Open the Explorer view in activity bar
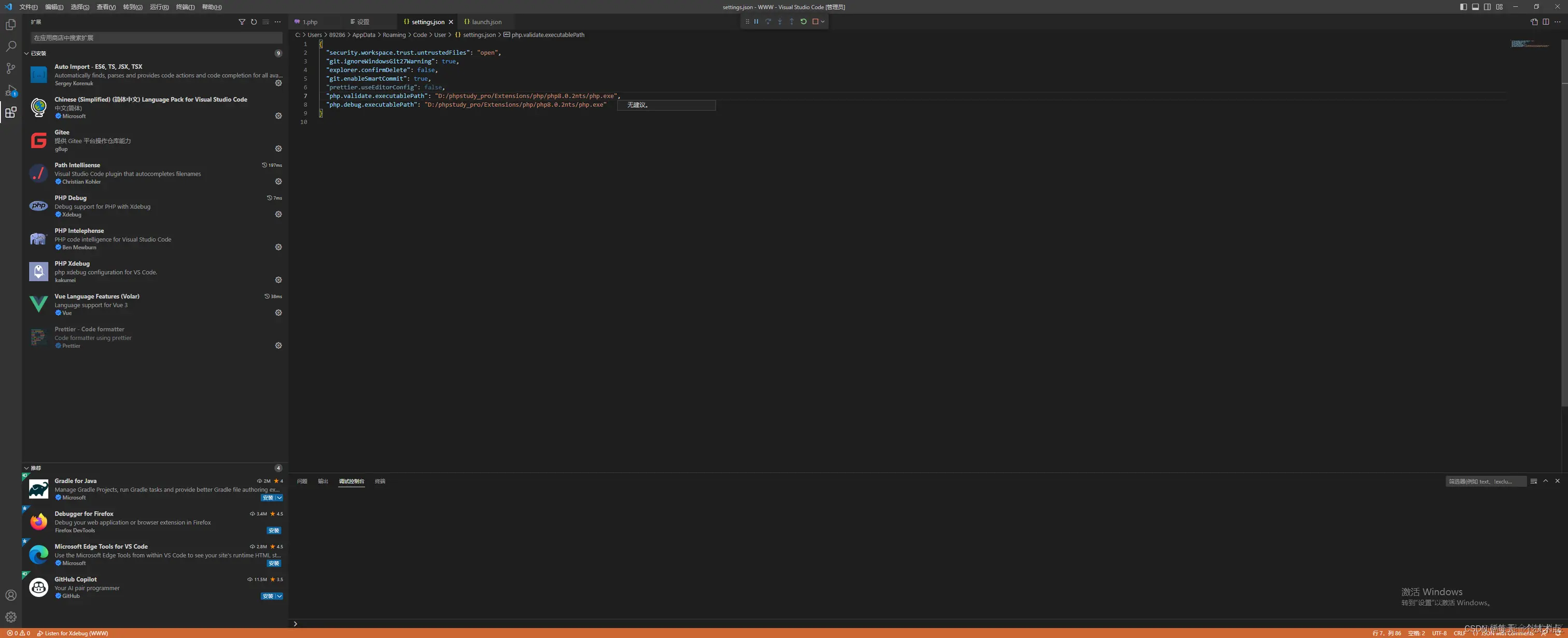Image resolution: width=1568 pixels, height=638 pixels. point(10,24)
